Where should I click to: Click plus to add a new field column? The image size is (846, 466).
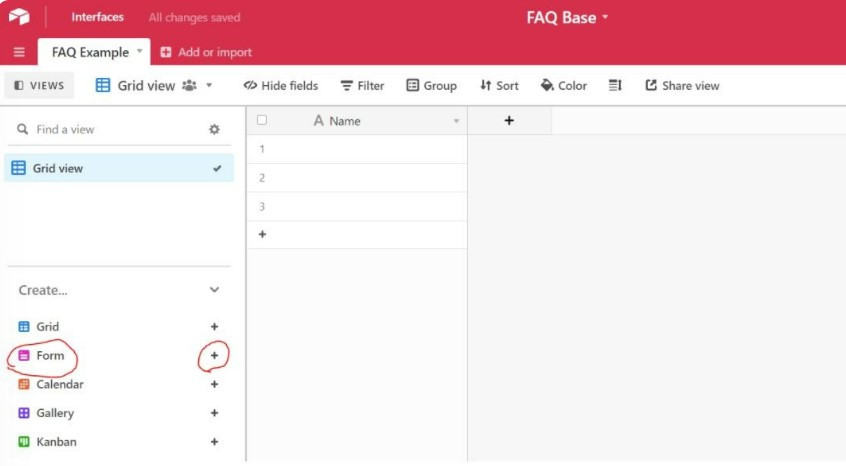509,121
